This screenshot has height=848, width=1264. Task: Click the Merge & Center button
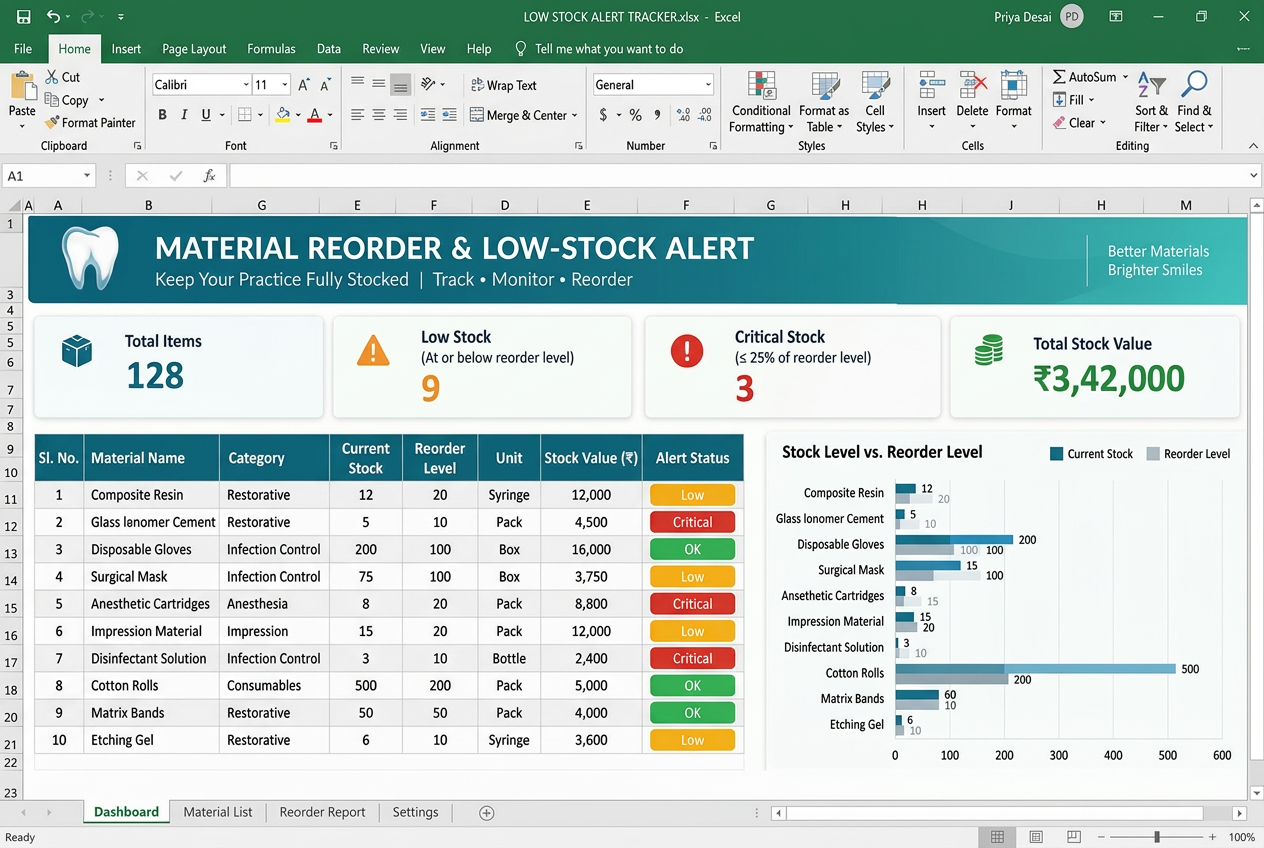pos(524,115)
